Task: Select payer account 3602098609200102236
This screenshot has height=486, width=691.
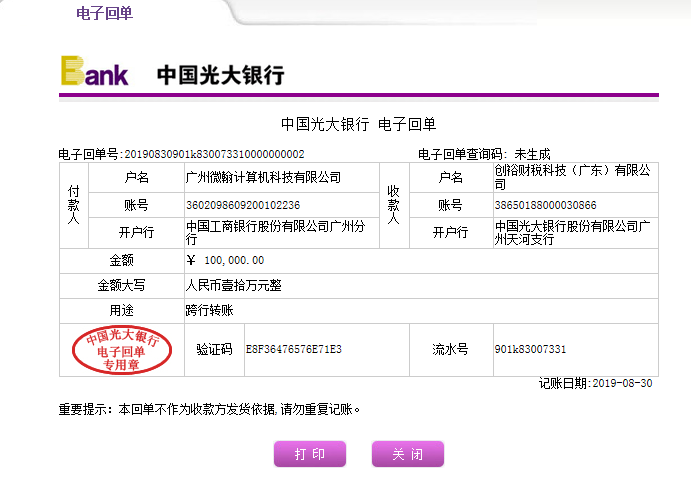Action: 243,205
